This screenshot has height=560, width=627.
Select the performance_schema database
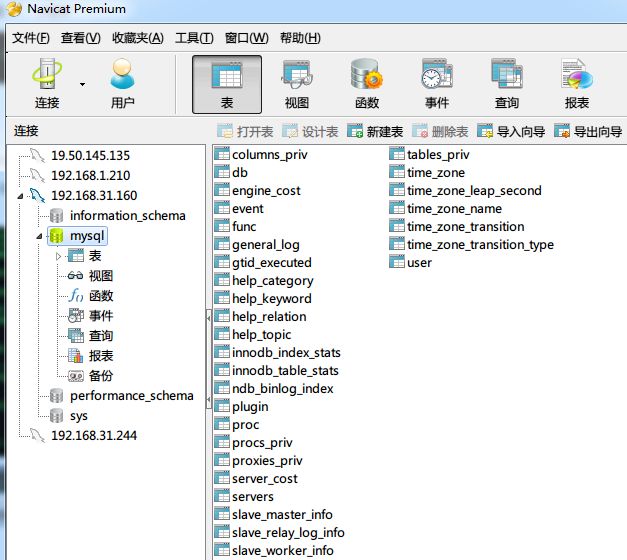coord(132,396)
